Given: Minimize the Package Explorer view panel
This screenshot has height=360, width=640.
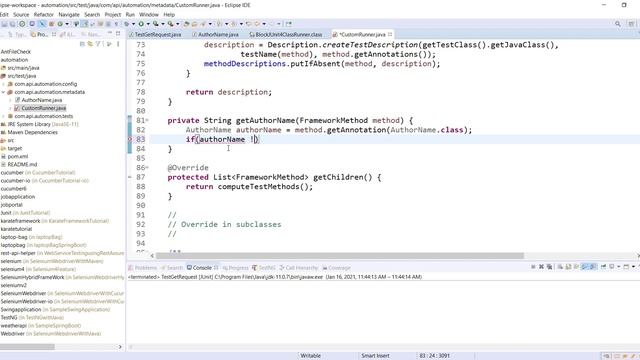Looking at the screenshot, I should coord(110,34).
